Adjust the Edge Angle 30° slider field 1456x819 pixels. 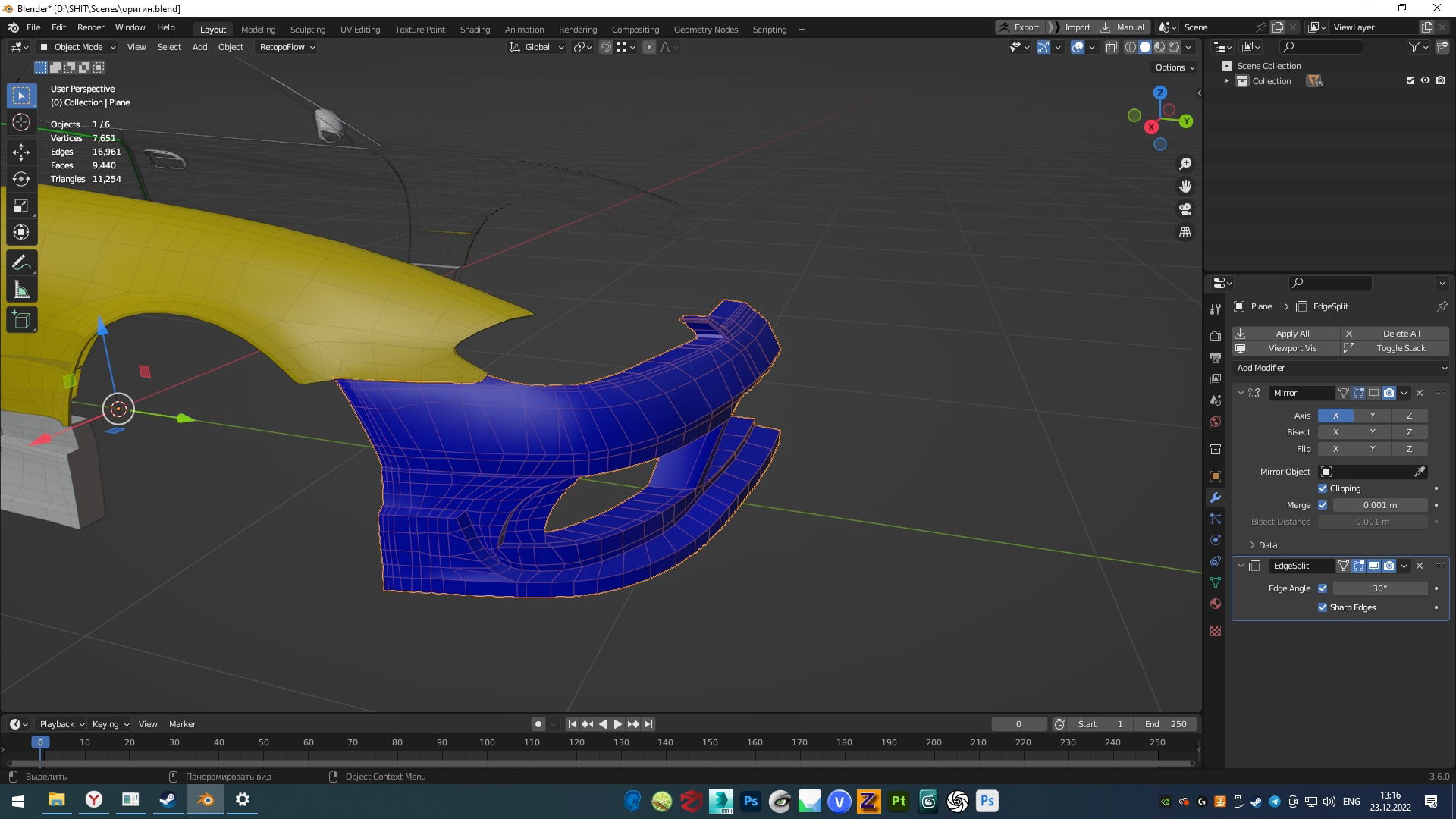tap(1379, 588)
